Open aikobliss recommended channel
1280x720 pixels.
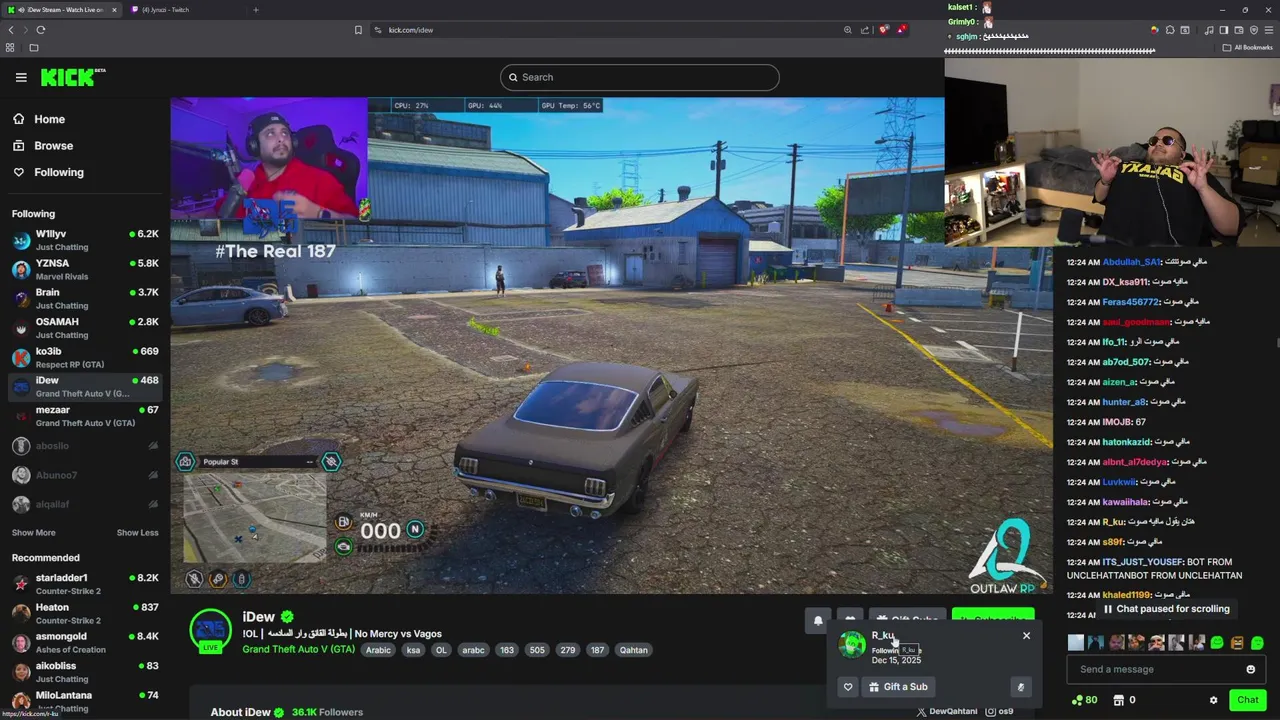[x=85, y=672]
